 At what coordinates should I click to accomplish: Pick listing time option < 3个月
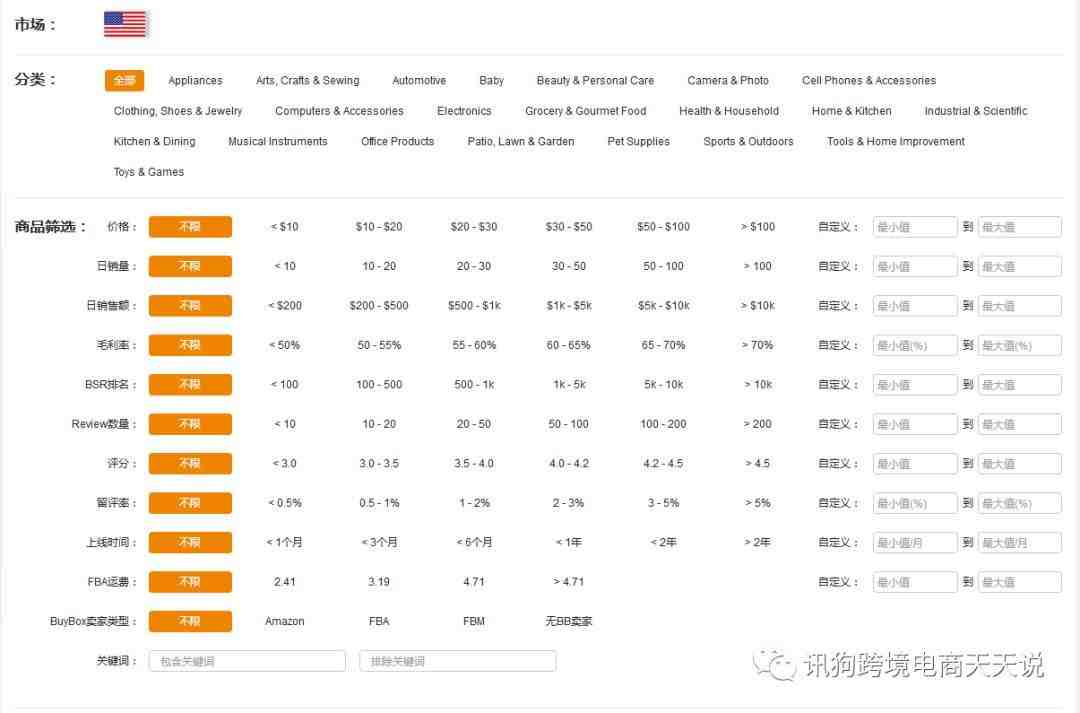[379, 543]
